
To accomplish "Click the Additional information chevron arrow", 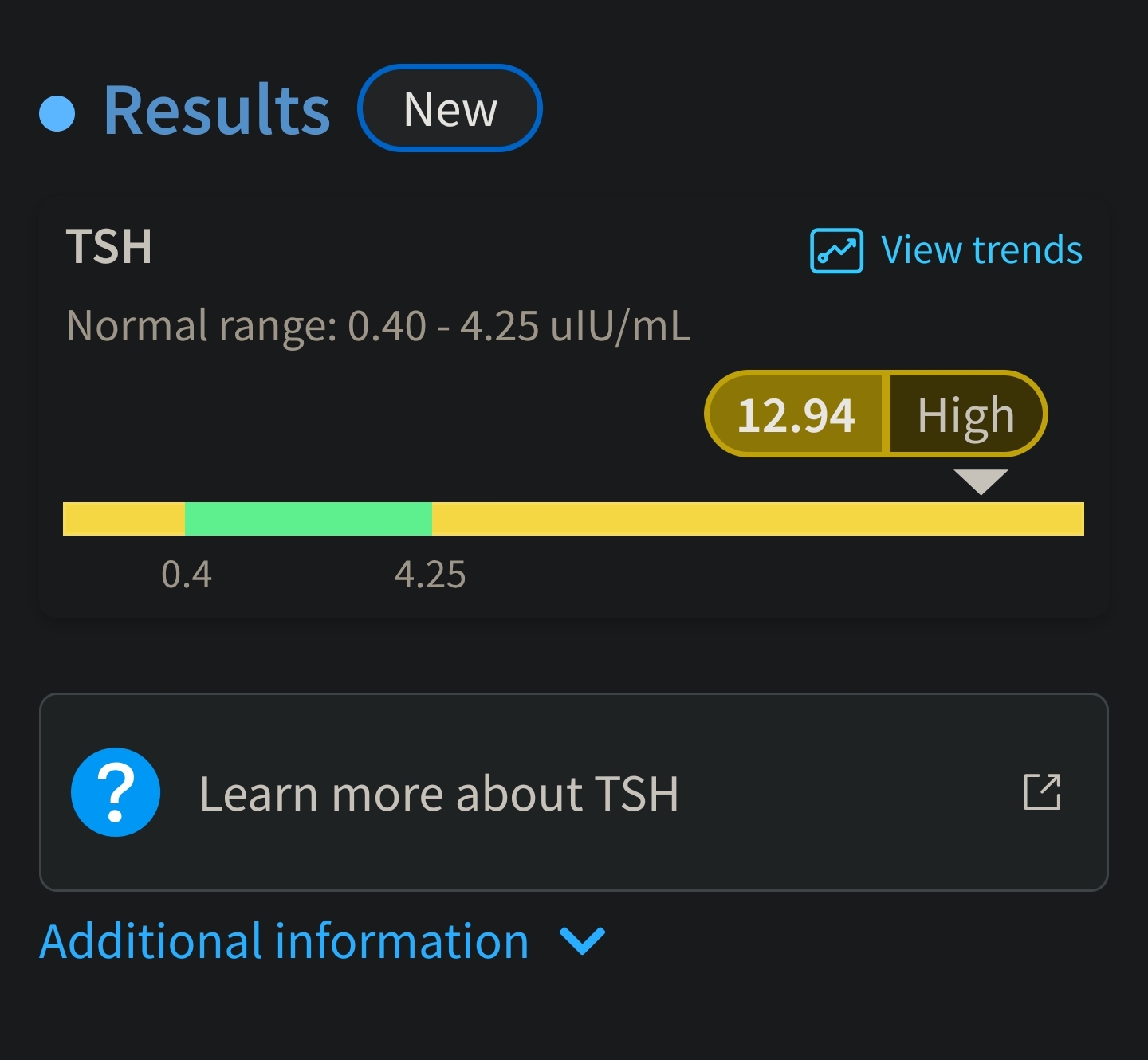I will [x=583, y=941].
